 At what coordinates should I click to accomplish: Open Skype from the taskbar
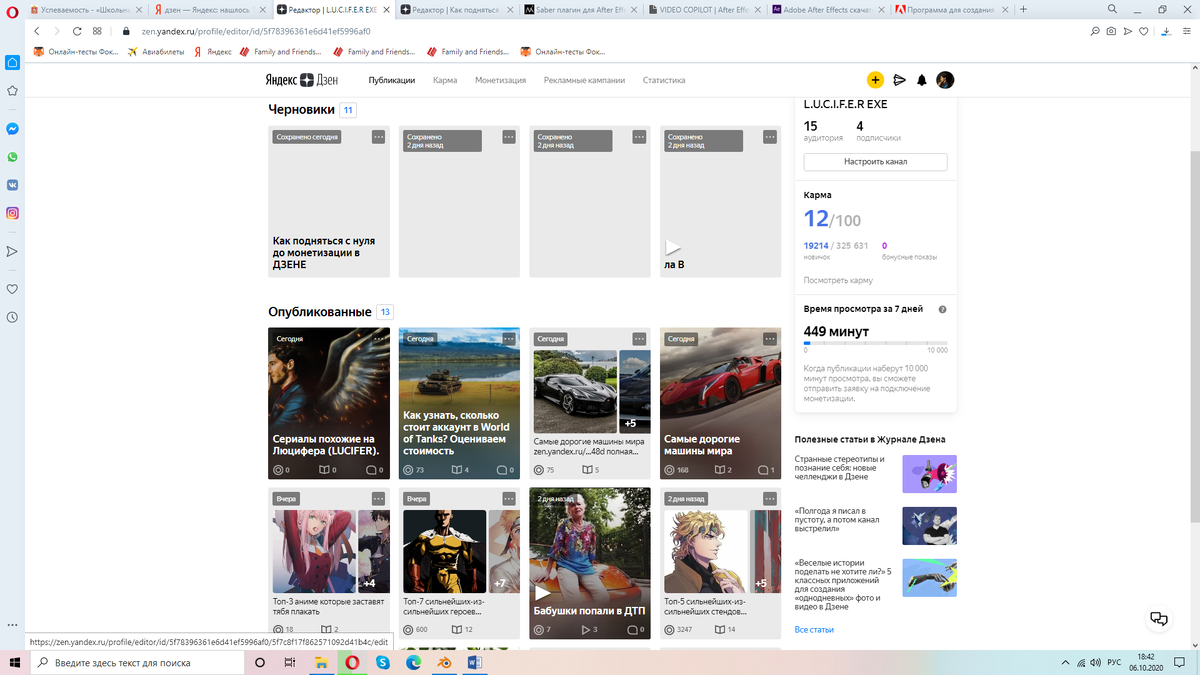tap(383, 662)
